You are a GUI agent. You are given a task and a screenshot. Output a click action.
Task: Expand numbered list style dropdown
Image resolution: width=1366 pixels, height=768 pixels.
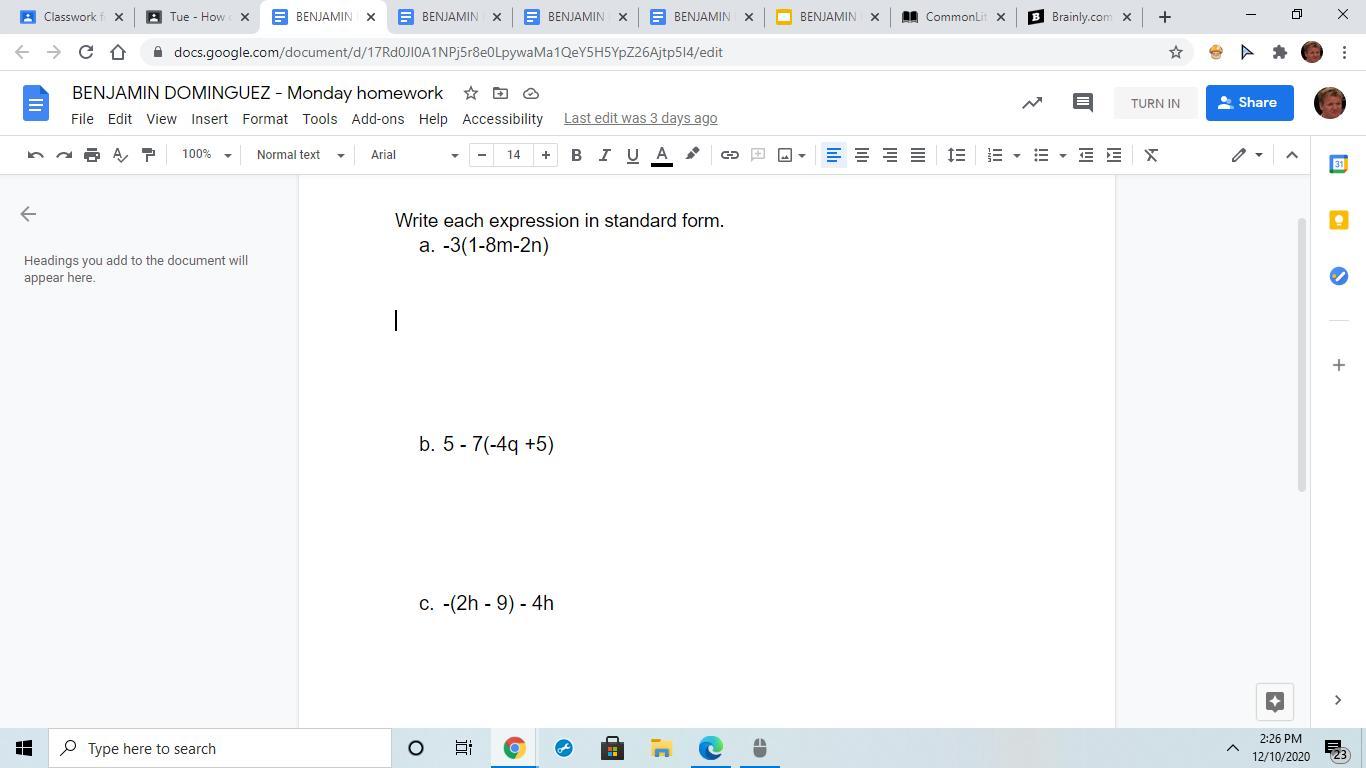pos(1016,155)
